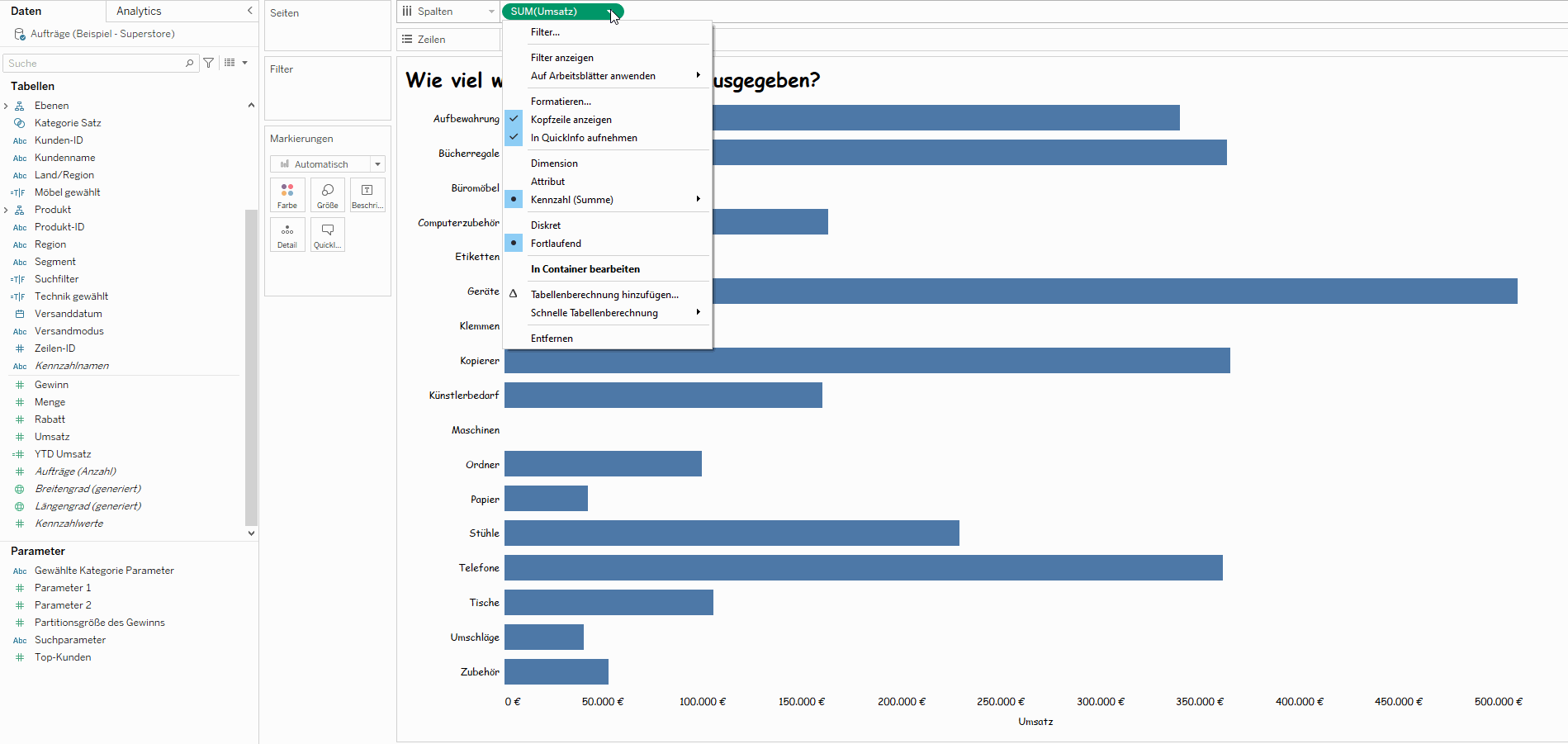Click the Zeilen rows shelf icon
This screenshot has height=744, width=1568.
coord(407,40)
